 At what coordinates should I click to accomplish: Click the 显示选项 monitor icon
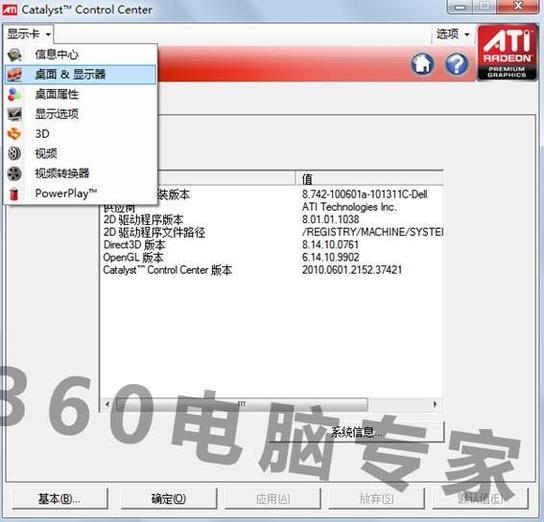[15, 114]
